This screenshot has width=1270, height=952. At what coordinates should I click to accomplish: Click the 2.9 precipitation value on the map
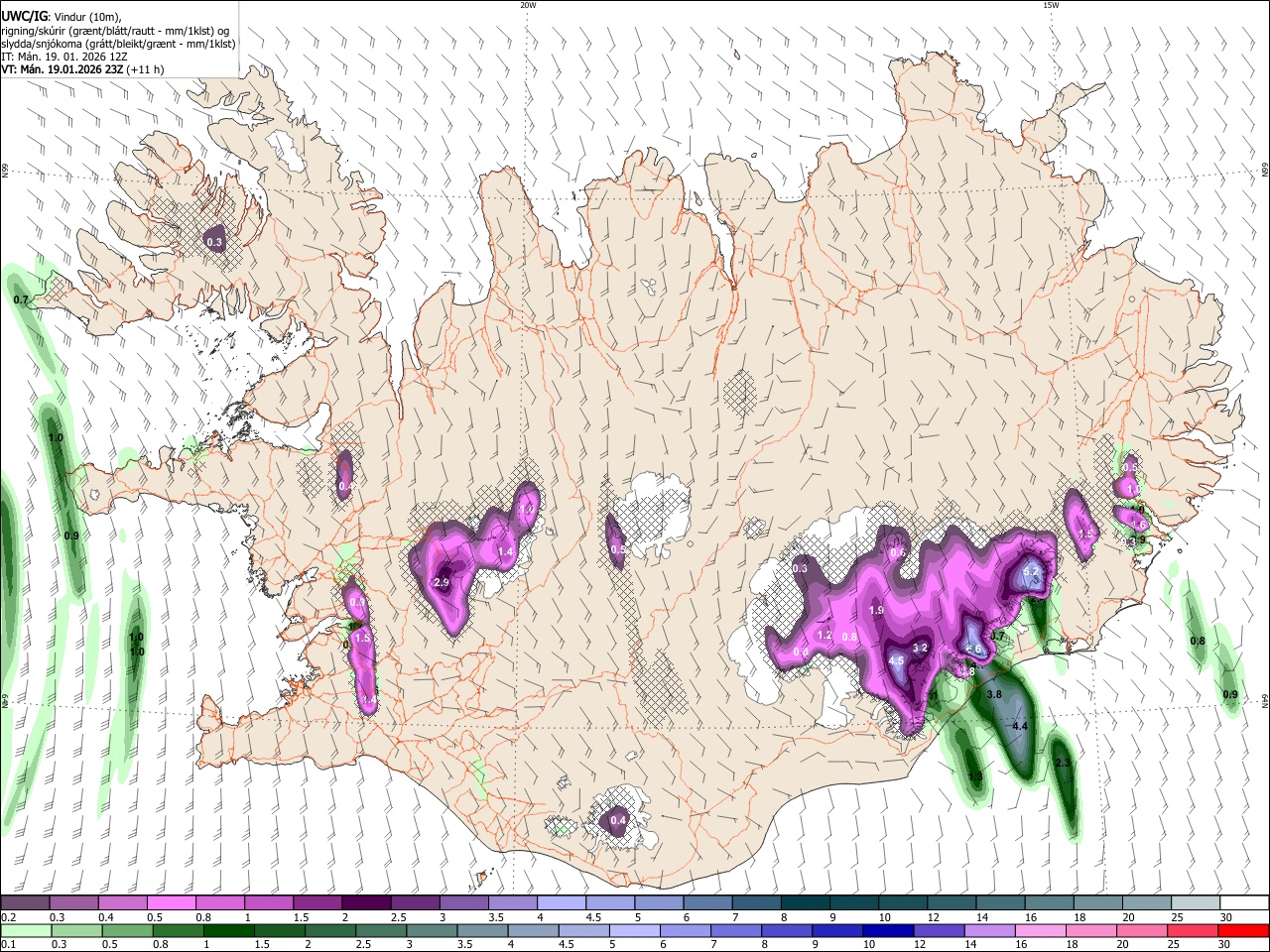[x=443, y=583]
